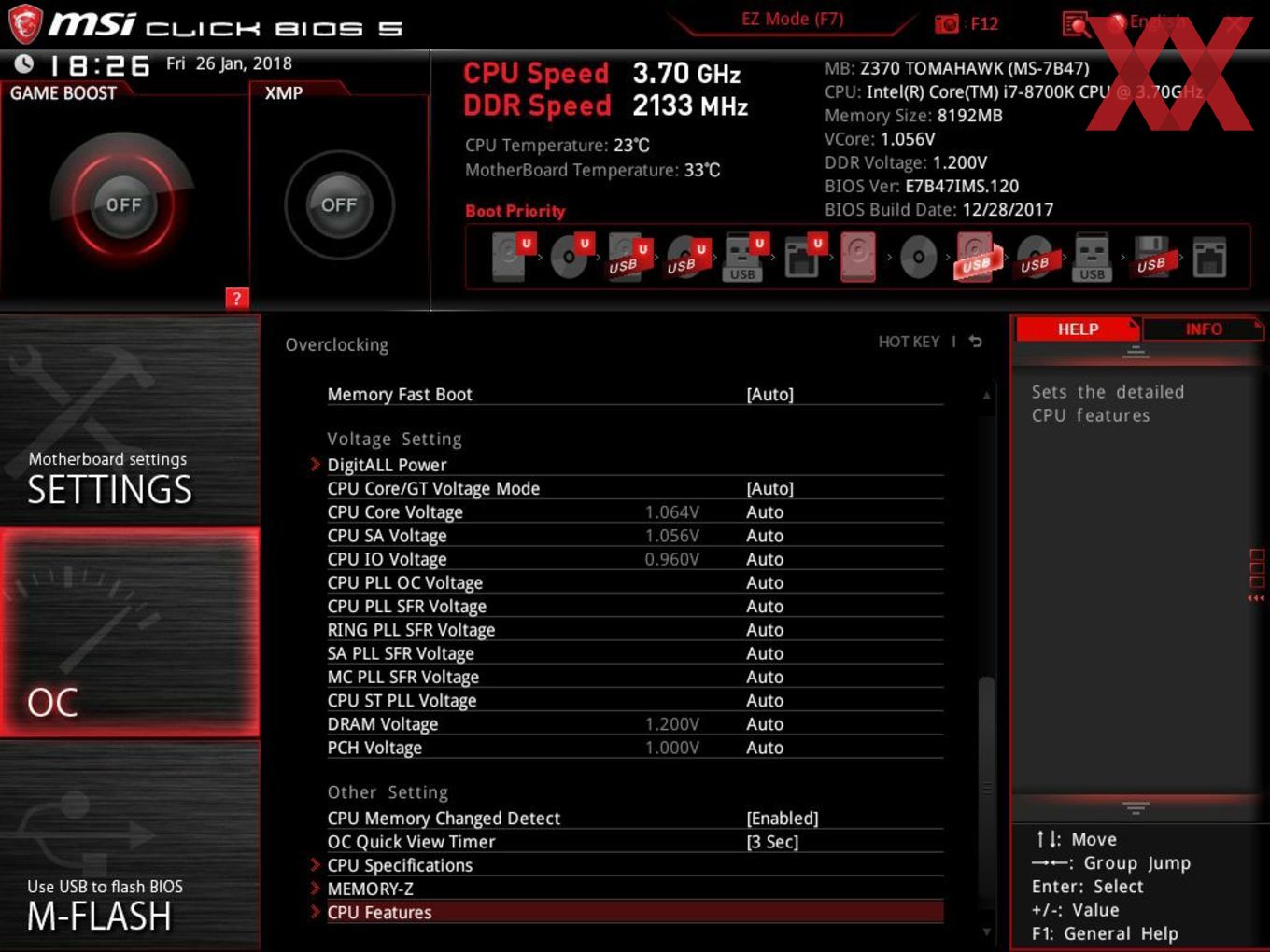Select the USB key boot icon with U badge
This screenshot has height=952, width=1270.
click(x=744, y=257)
